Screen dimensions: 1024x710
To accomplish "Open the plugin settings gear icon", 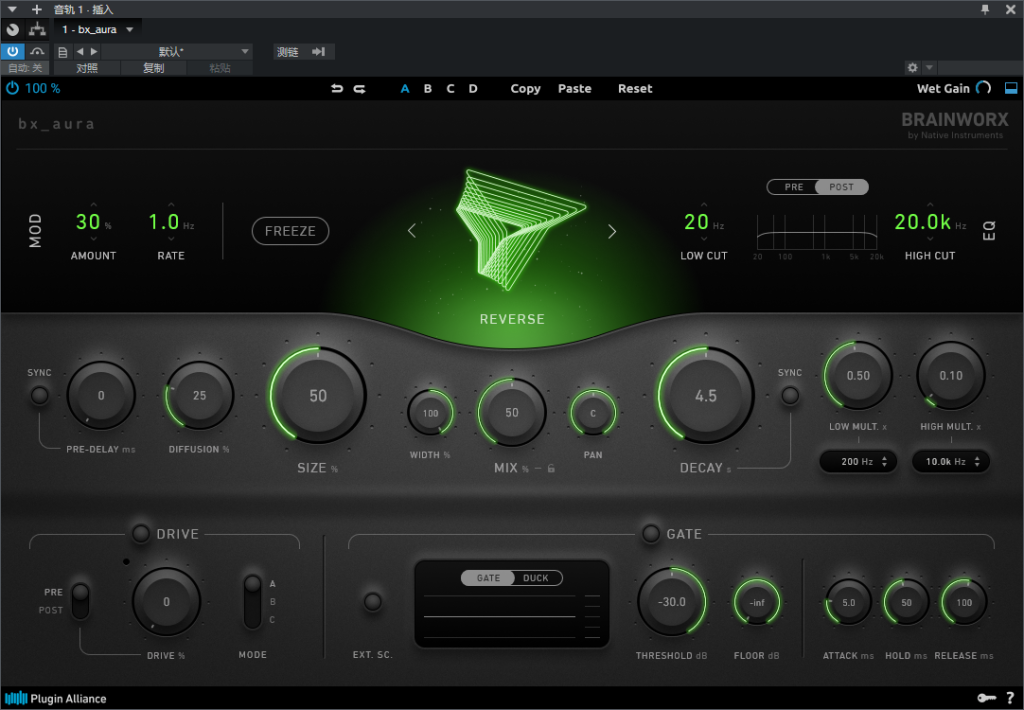I will pyautogui.click(x=912, y=67).
